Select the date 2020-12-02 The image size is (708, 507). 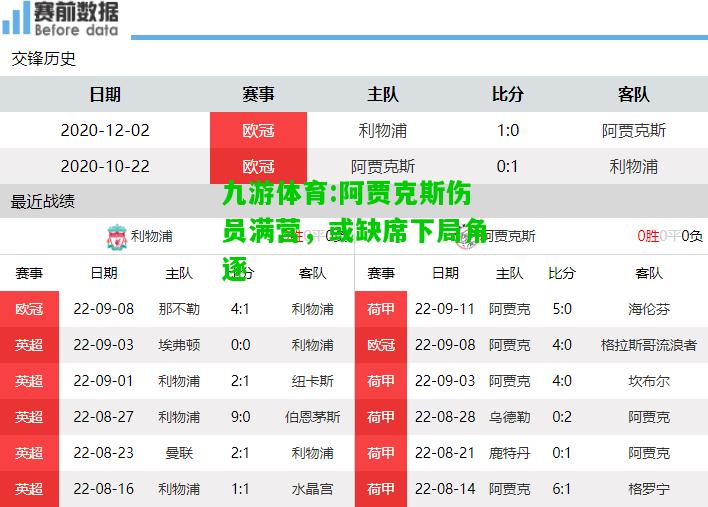point(105,130)
